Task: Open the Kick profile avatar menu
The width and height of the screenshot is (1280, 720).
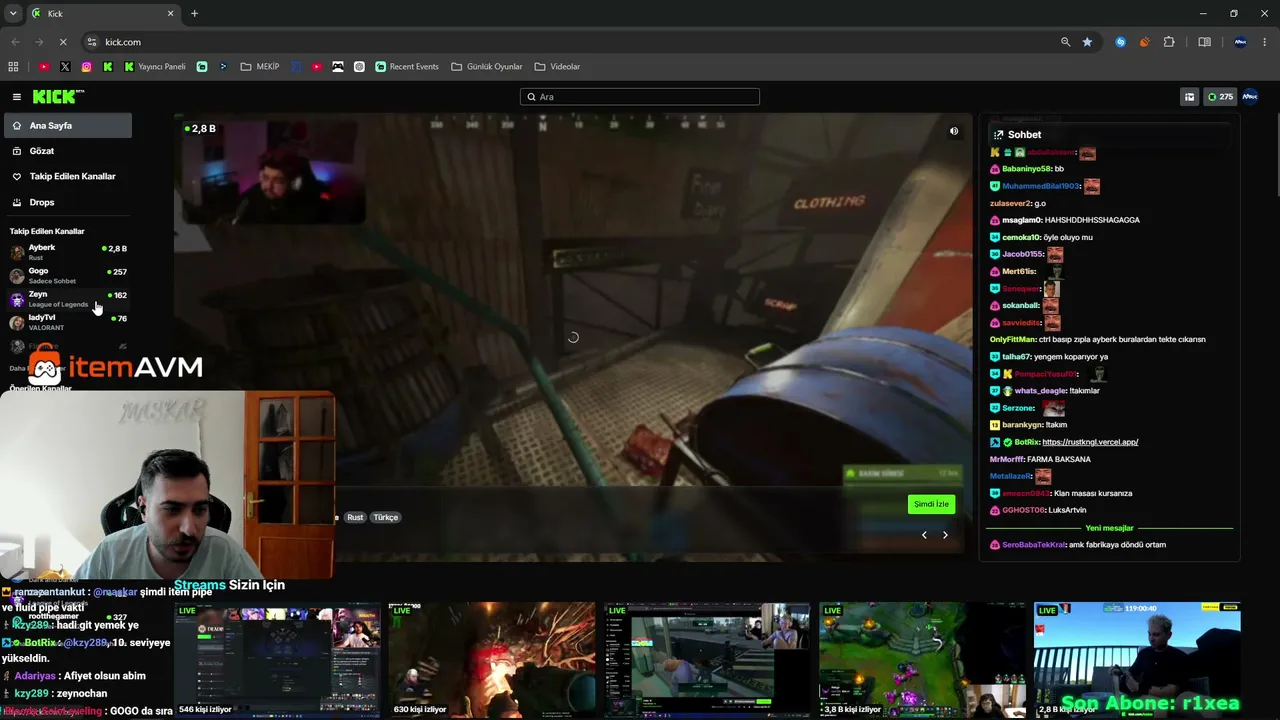Action: (x=1250, y=97)
